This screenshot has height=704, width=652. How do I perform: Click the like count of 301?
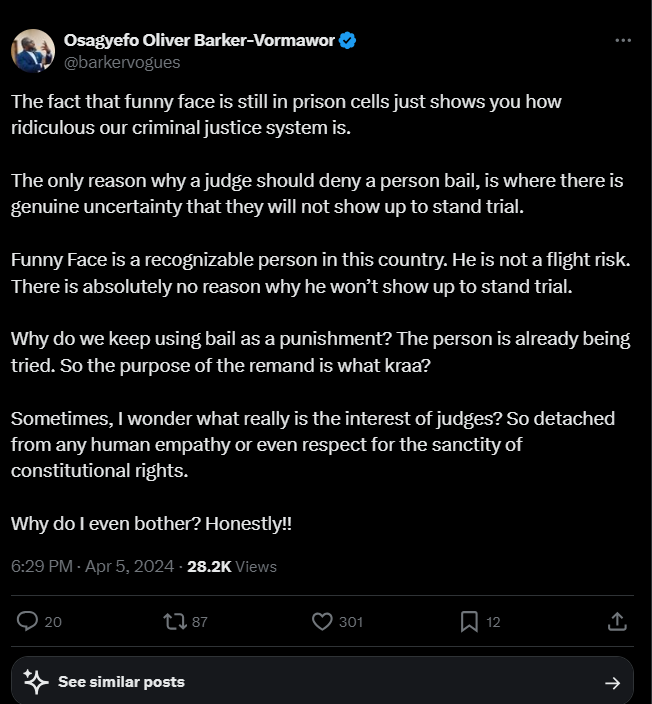(350, 622)
